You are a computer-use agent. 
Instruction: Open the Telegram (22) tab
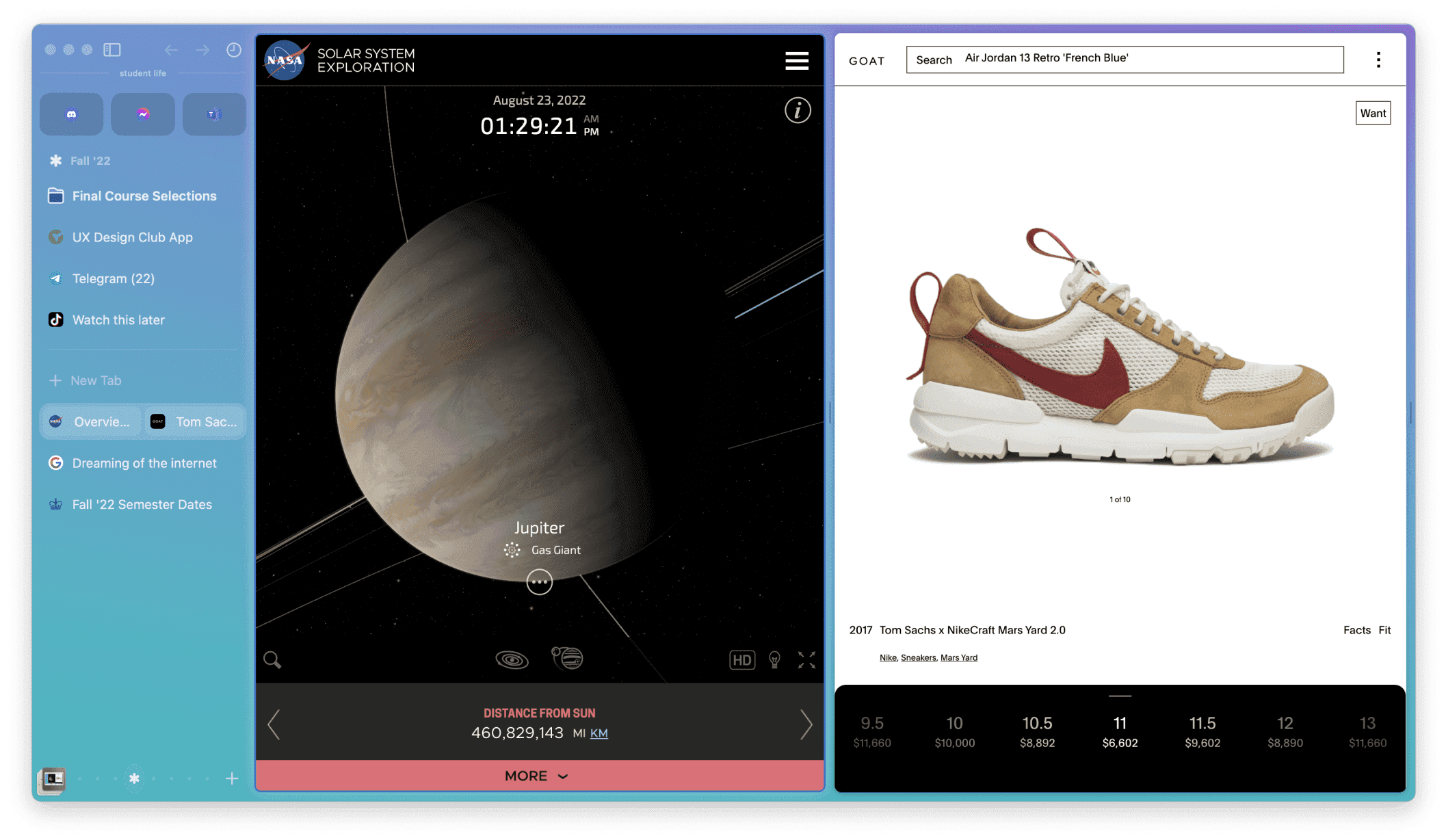coord(114,278)
